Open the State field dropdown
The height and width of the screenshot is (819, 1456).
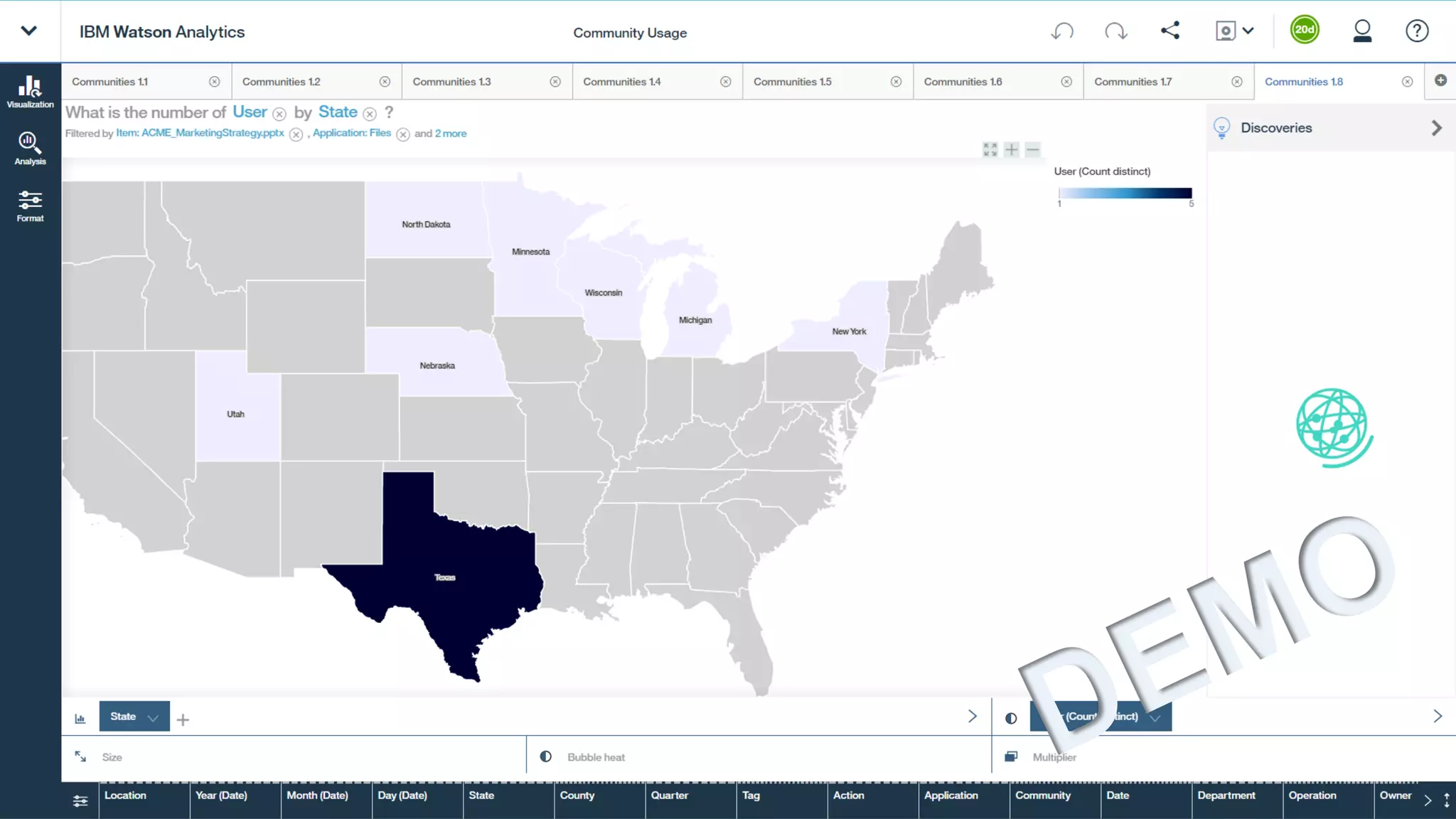152,717
